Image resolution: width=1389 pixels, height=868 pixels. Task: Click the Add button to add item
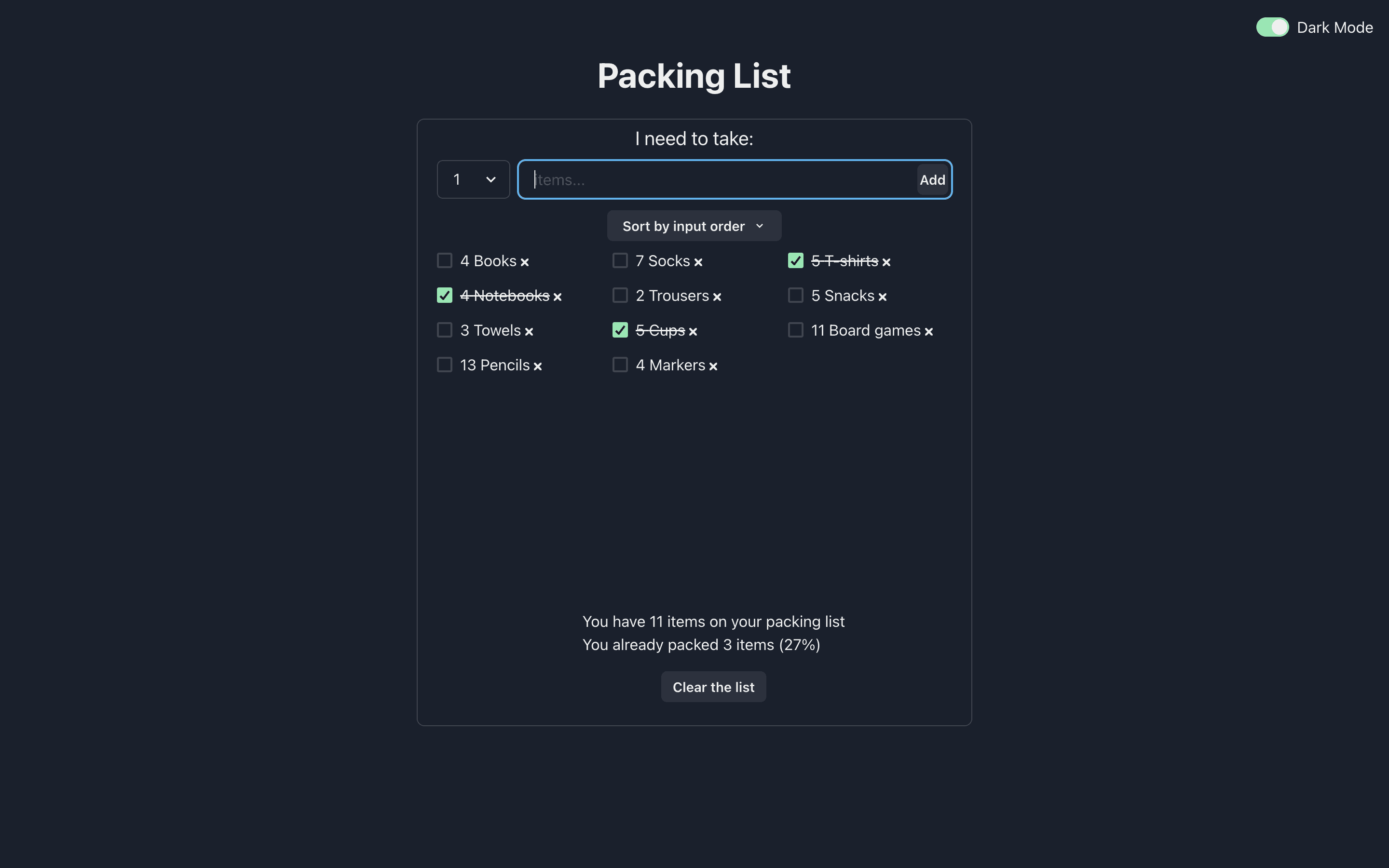click(x=932, y=179)
